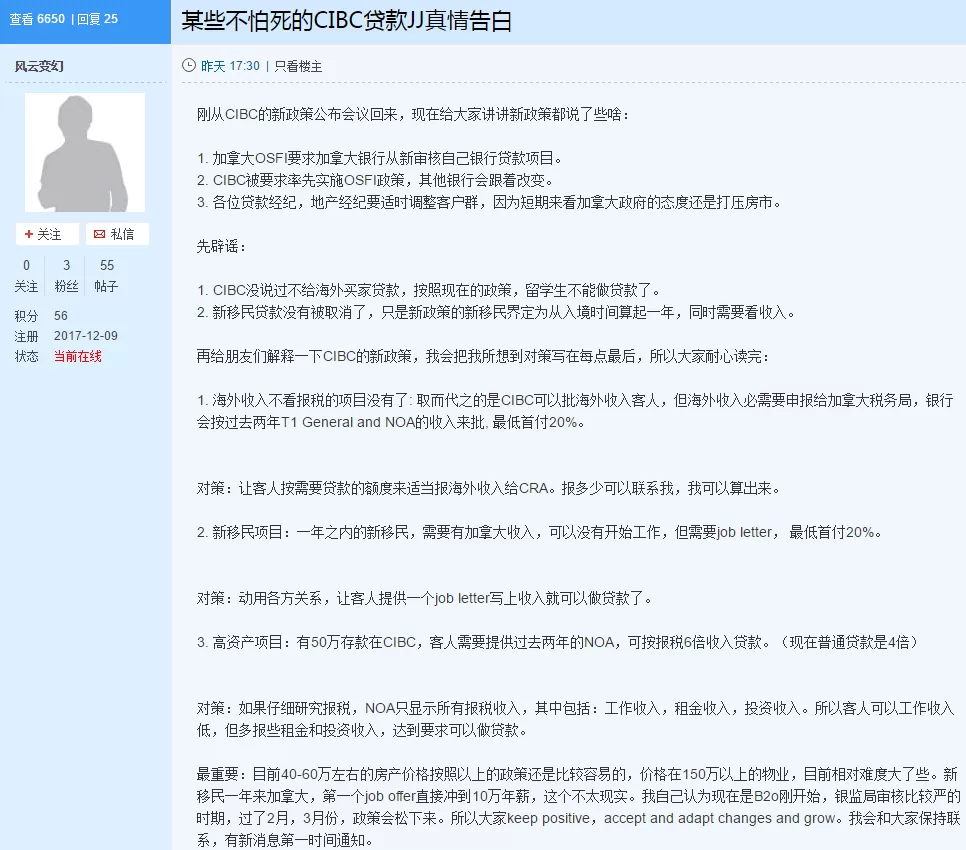Click the 当前在线 status text
The height and width of the screenshot is (850, 966).
coord(78,356)
